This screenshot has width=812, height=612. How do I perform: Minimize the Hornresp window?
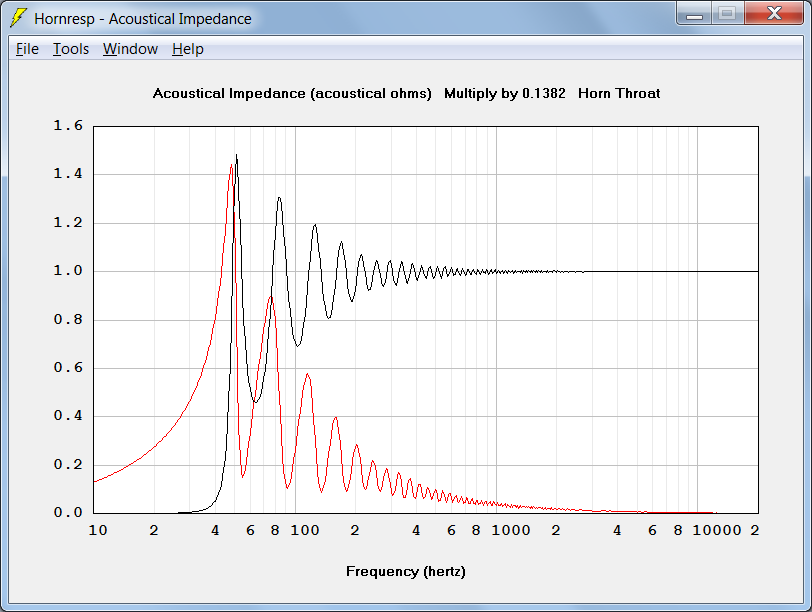pos(694,13)
